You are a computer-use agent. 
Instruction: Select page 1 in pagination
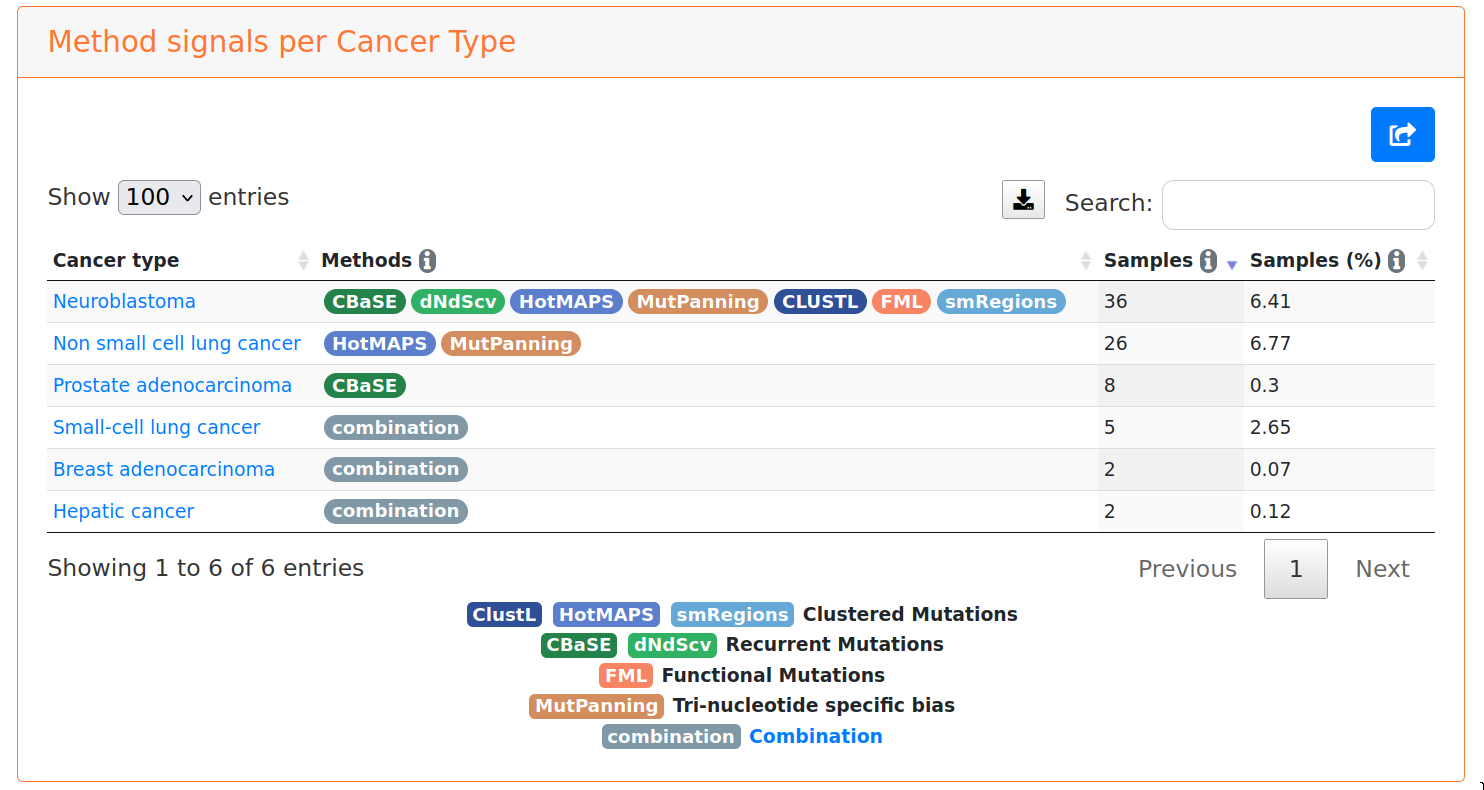(x=1295, y=569)
